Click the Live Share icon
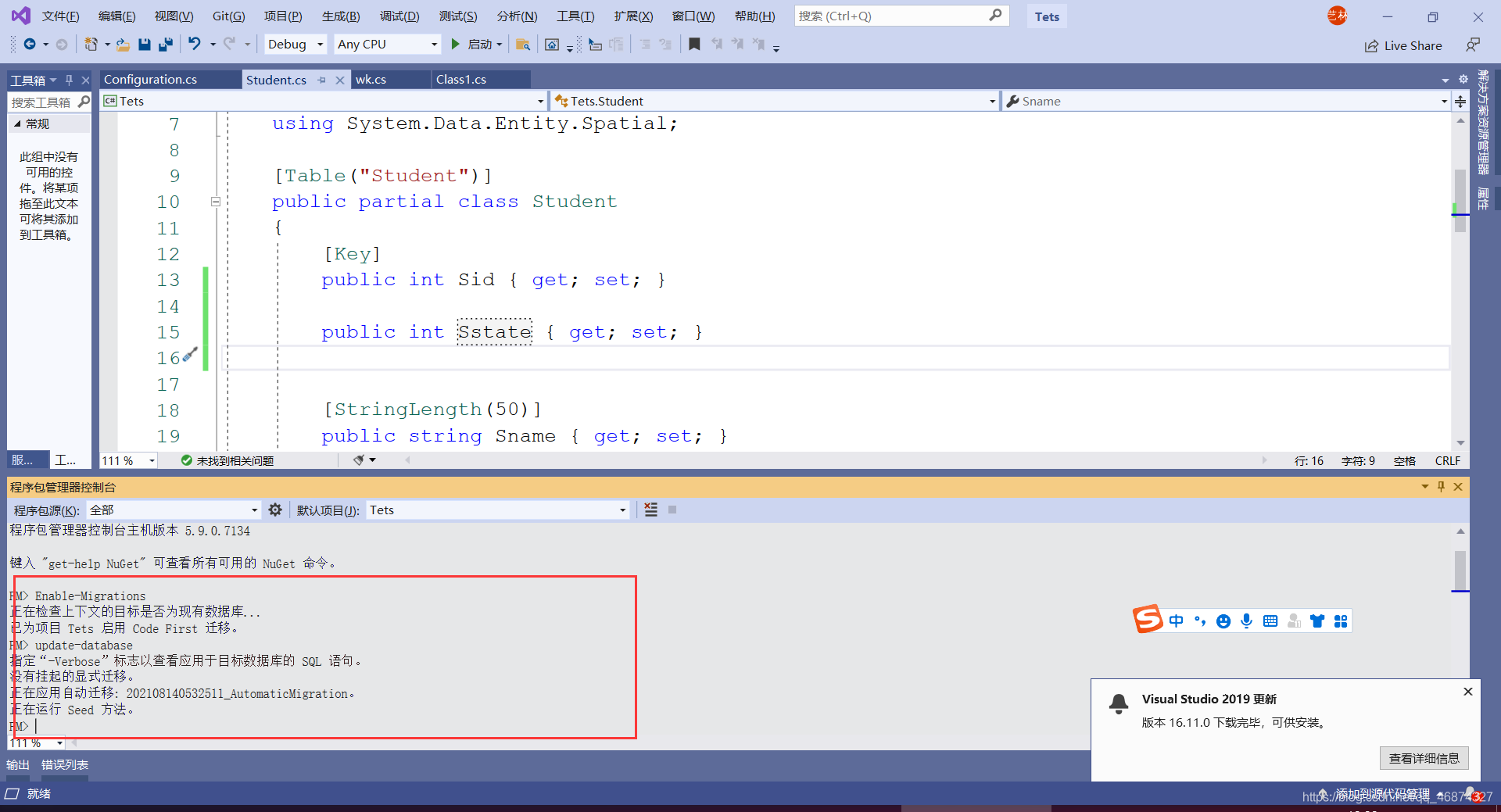This screenshot has height=812, width=1501. coord(1371,46)
